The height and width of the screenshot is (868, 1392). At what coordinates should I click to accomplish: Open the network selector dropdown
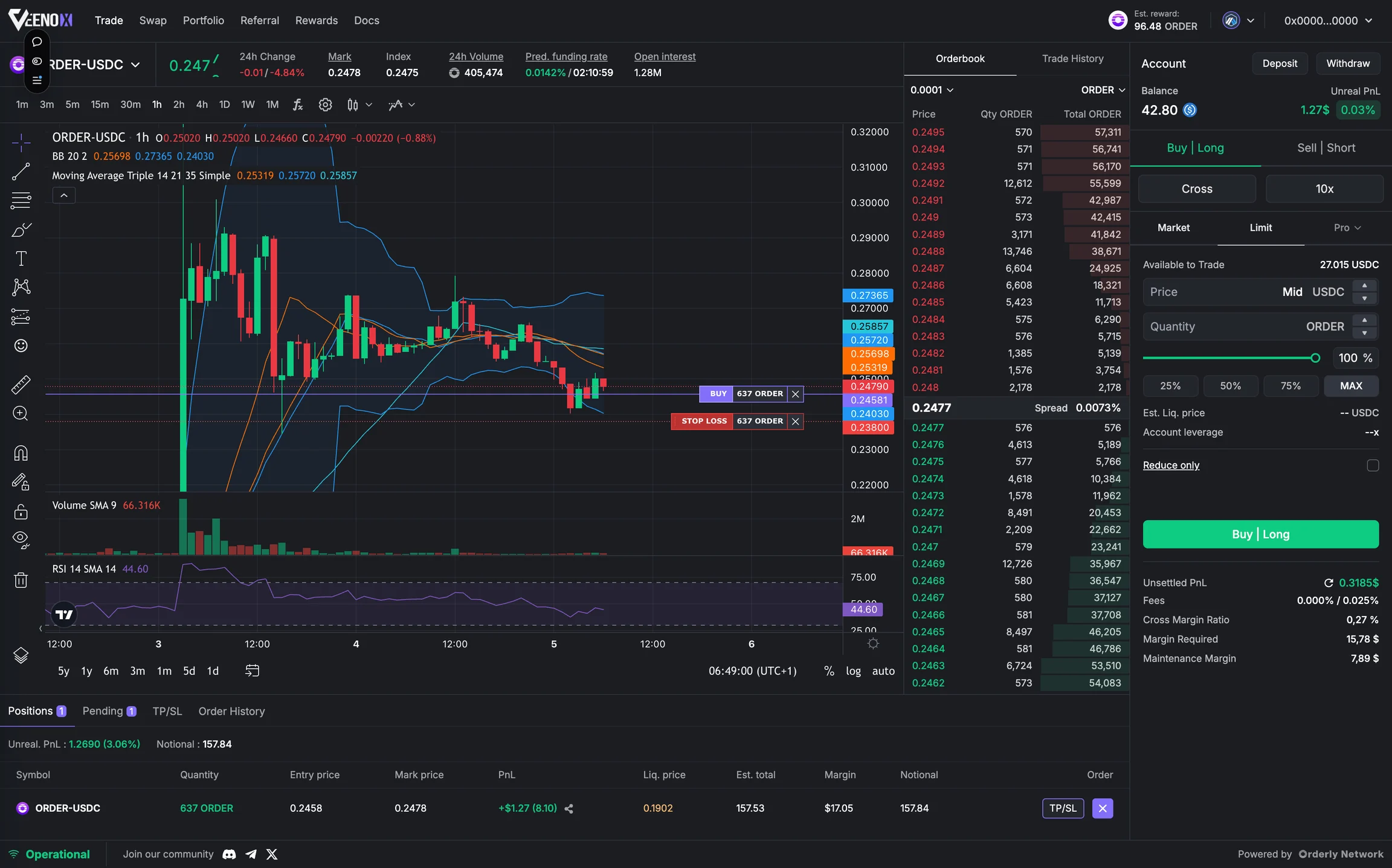(1239, 21)
